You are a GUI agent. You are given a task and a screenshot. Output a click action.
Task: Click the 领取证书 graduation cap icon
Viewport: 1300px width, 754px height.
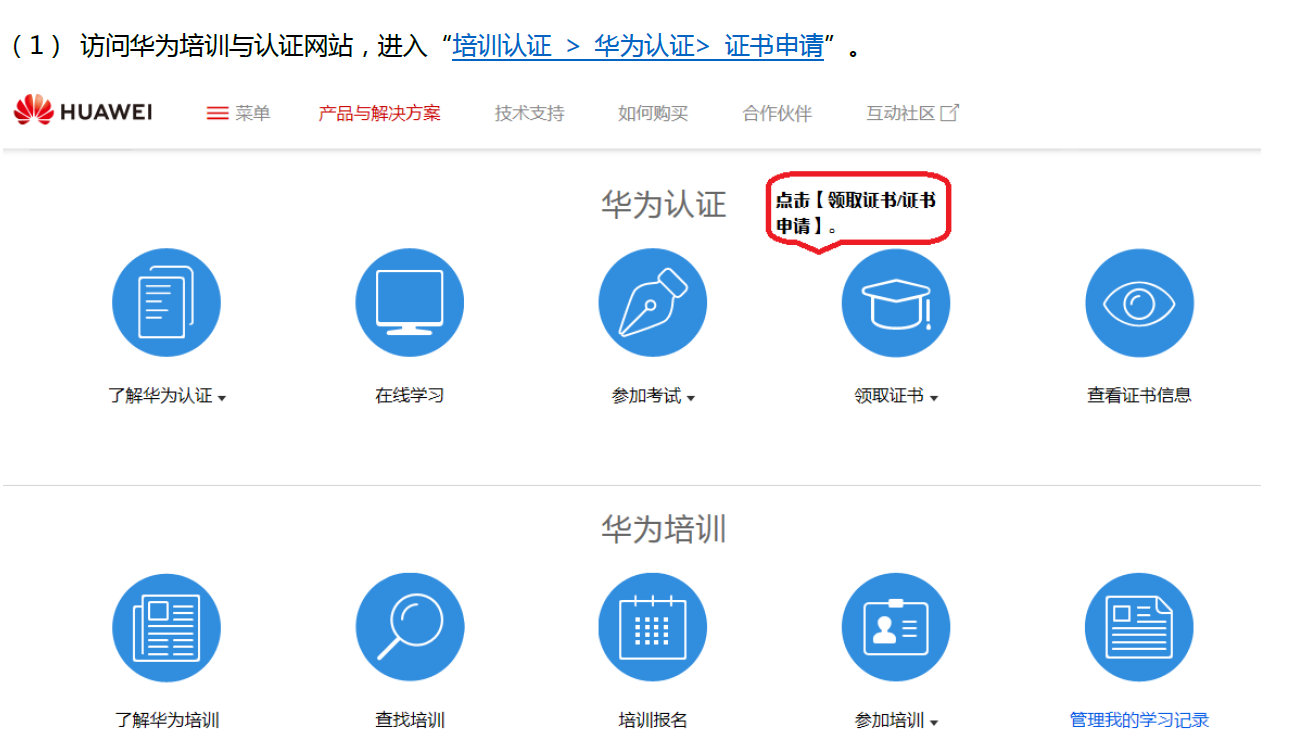896,302
